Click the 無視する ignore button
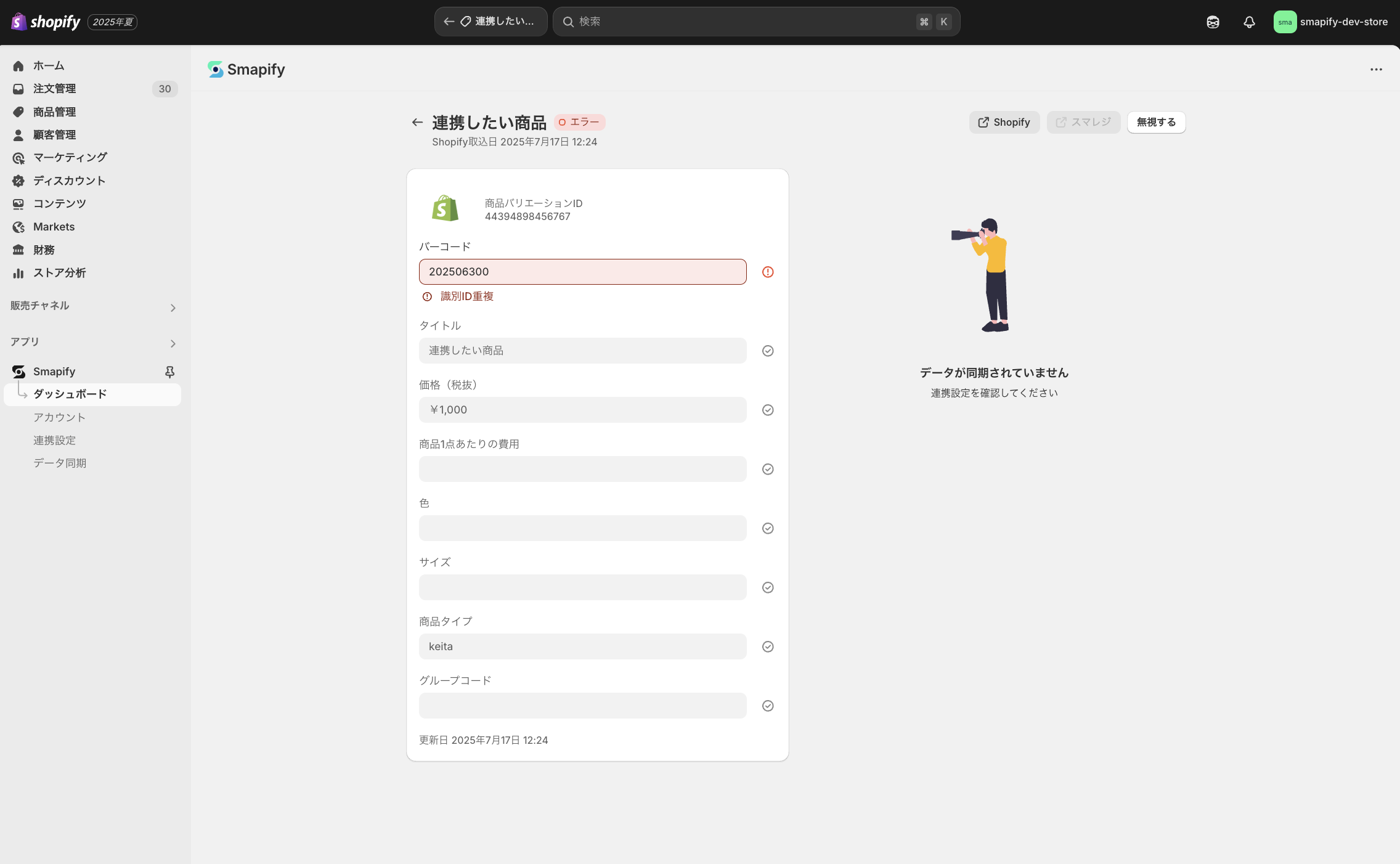1400x864 pixels. point(1156,122)
